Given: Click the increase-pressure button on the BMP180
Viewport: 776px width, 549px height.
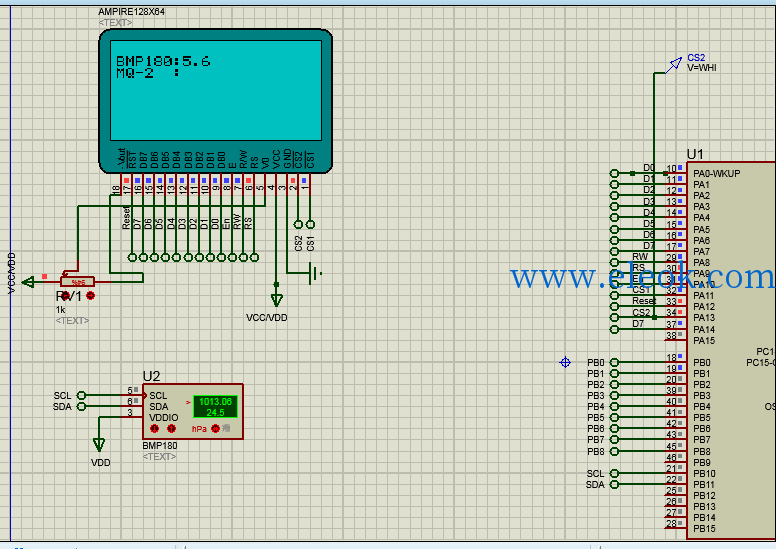Looking at the screenshot, I should 171,428.
